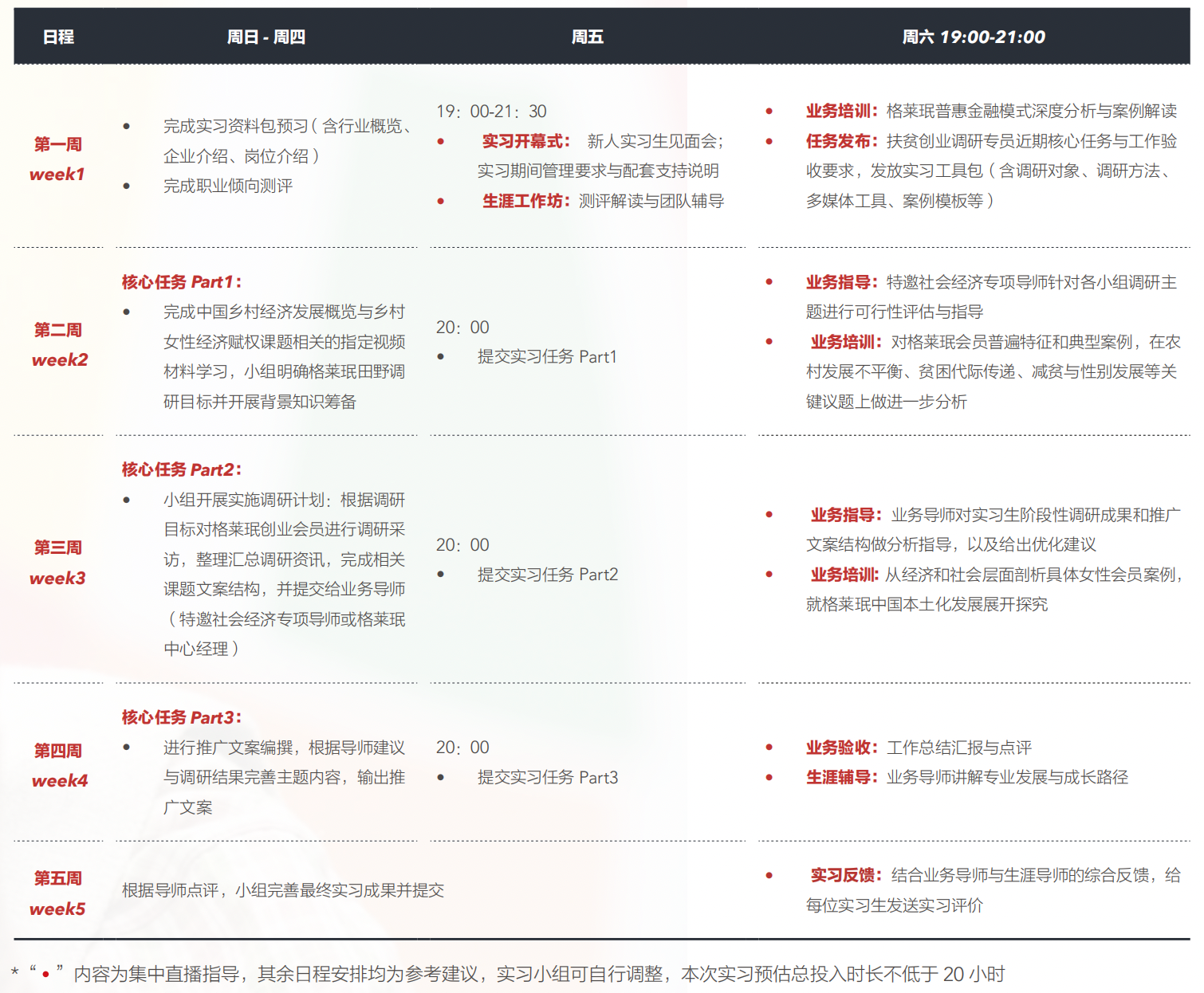This screenshot has width=1204, height=993.
Task: Select week1's red '业务培训:' label
Action: pos(842,111)
